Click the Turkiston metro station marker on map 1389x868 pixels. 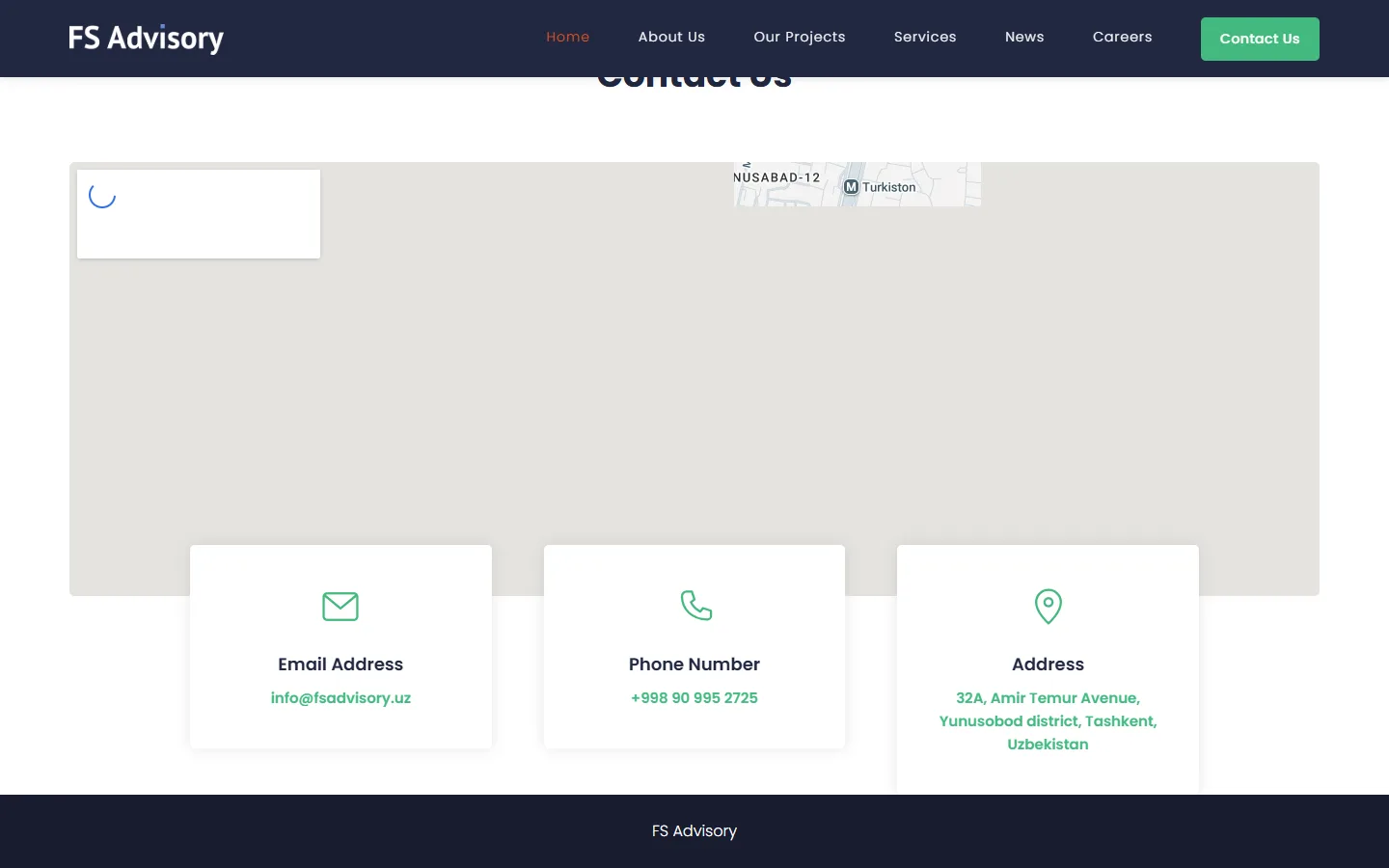[x=851, y=187]
